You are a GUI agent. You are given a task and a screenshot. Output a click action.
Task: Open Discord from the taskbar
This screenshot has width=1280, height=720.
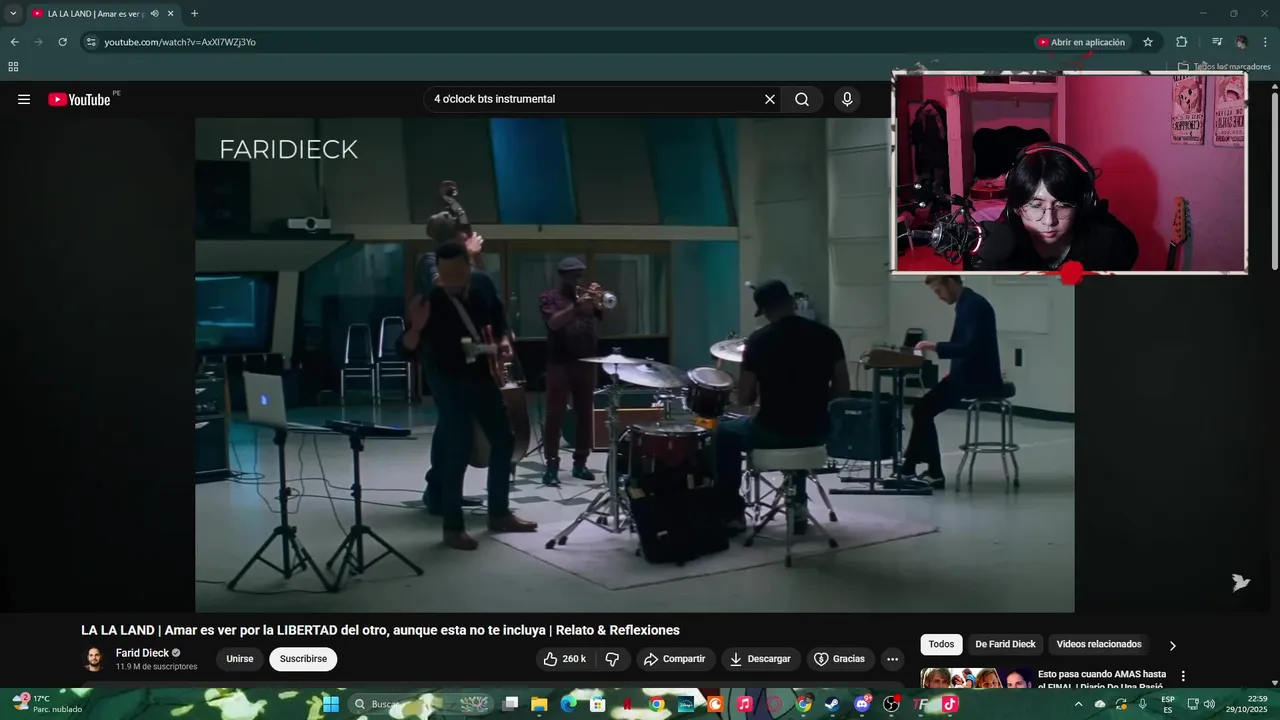[862, 704]
